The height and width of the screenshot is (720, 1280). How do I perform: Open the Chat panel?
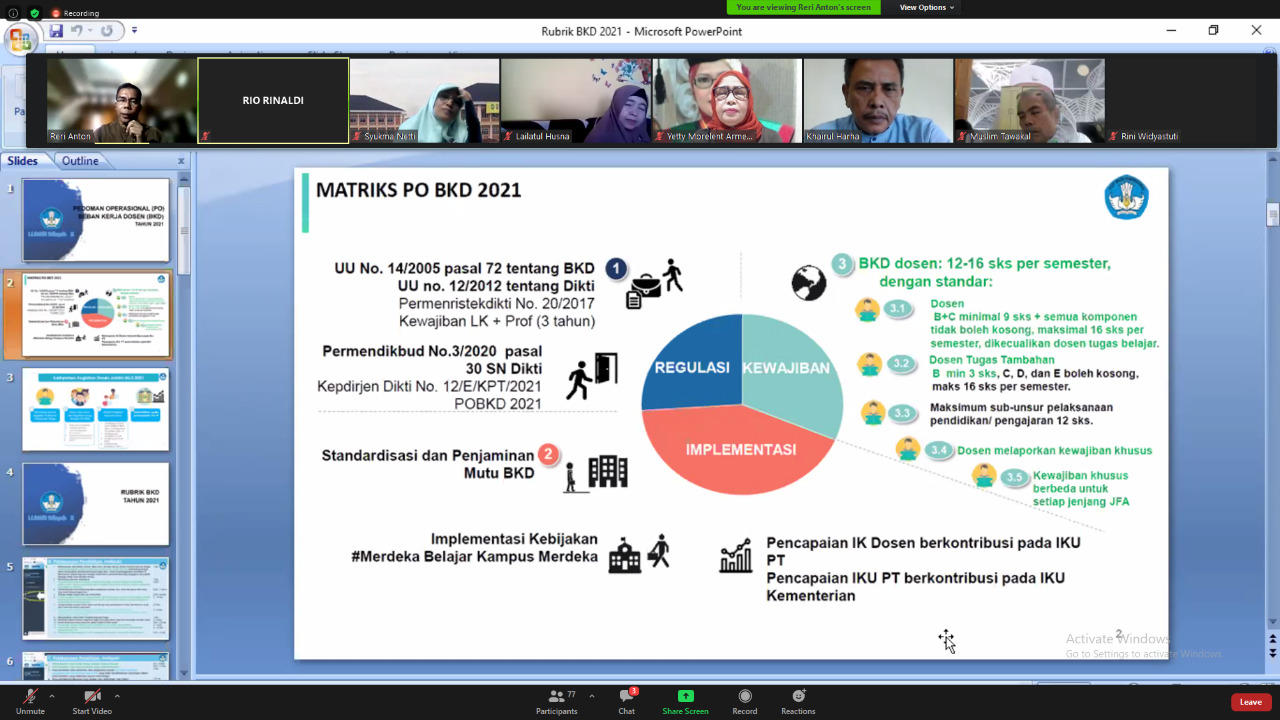(626, 697)
